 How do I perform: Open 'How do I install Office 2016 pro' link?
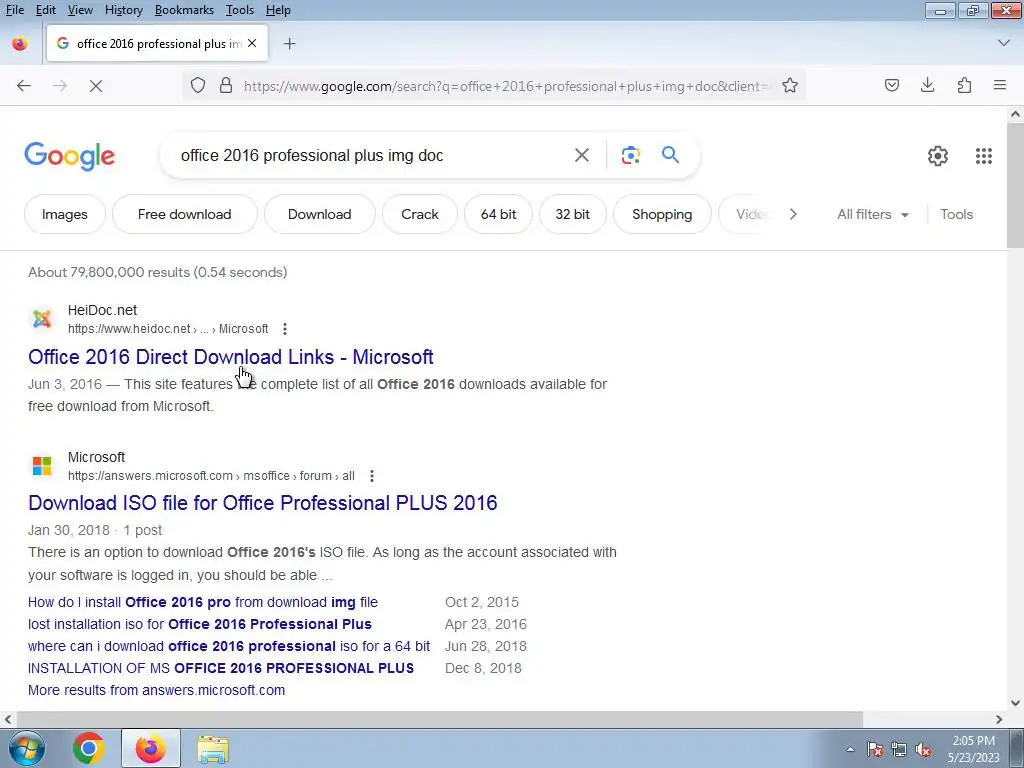pyautogui.click(x=203, y=602)
